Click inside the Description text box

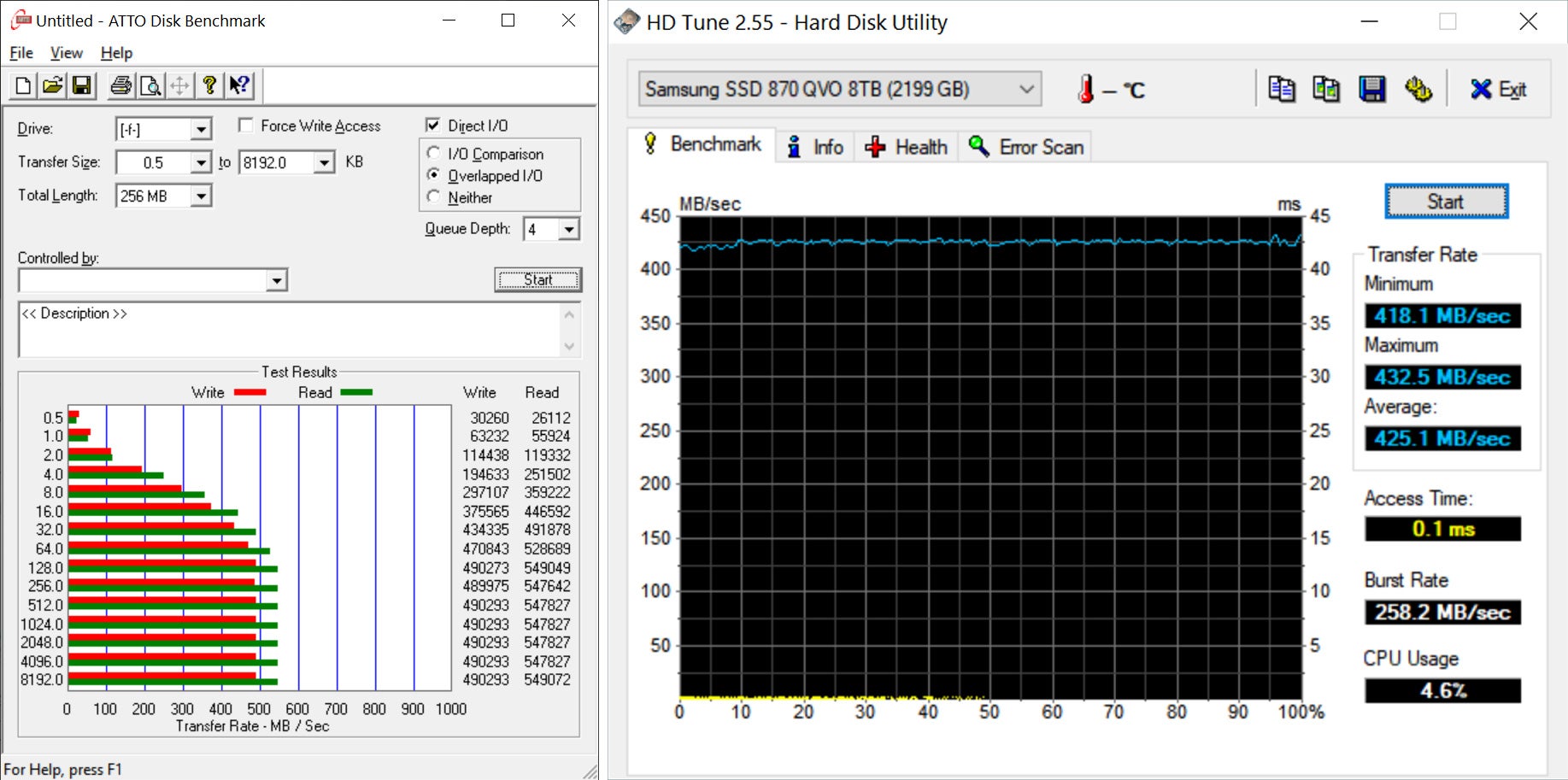[x=291, y=329]
